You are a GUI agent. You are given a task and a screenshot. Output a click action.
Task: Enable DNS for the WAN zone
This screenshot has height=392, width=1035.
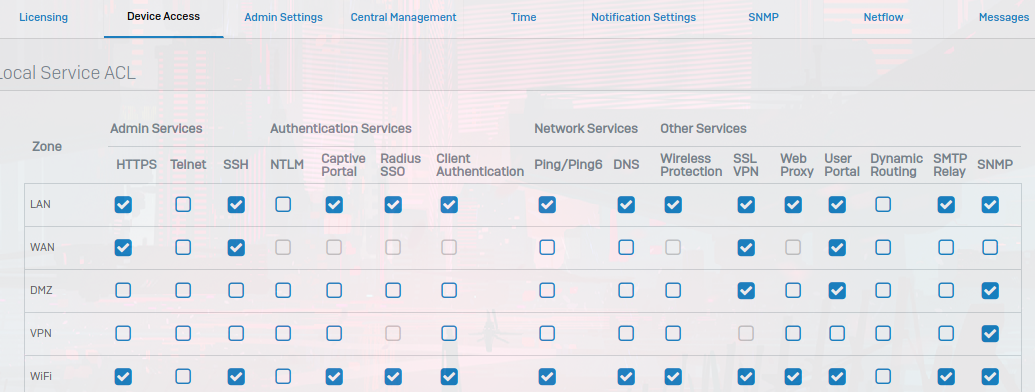626,247
